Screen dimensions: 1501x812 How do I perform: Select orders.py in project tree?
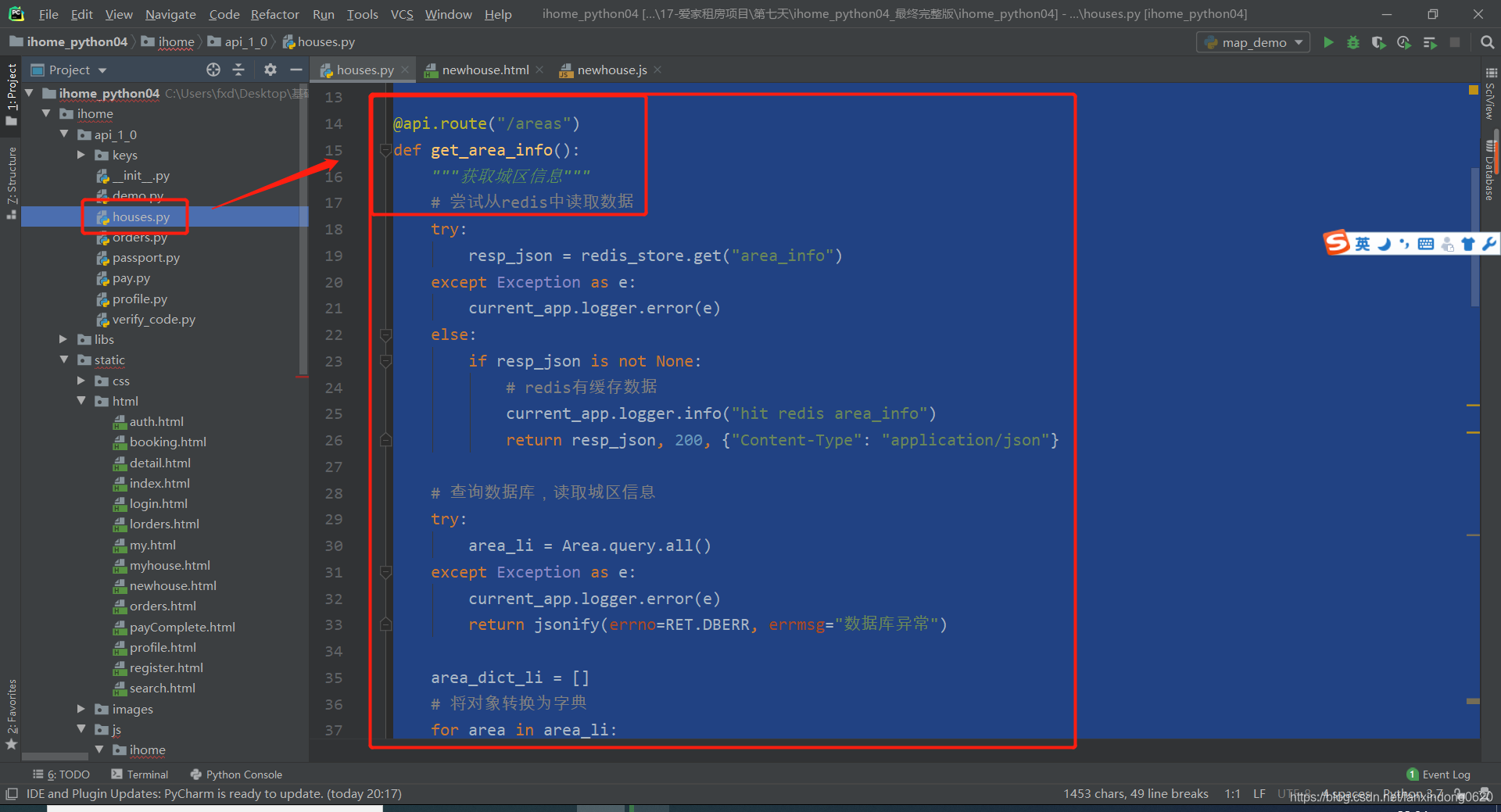pyautogui.click(x=139, y=237)
